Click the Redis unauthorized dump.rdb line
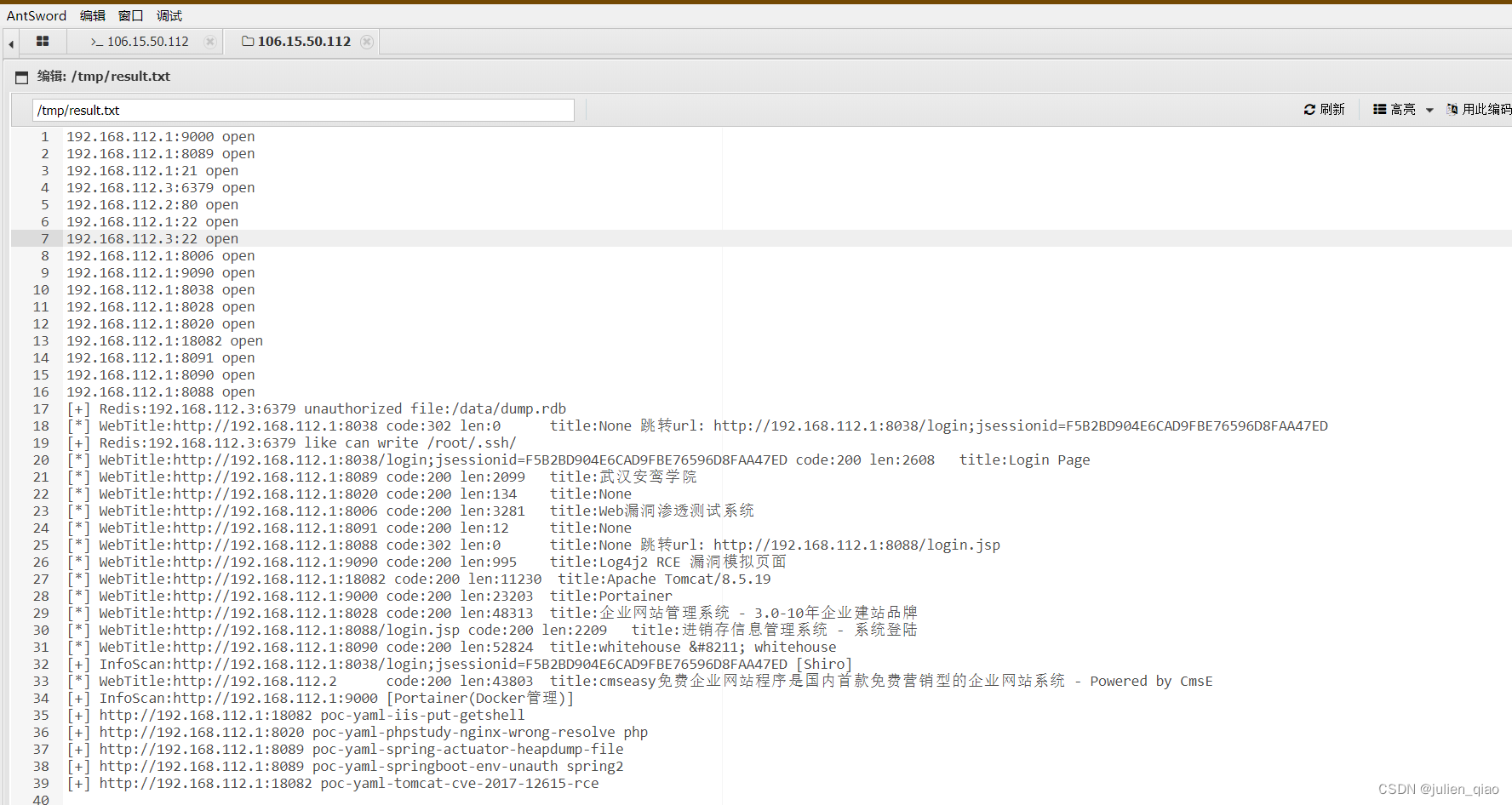 click(x=317, y=408)
